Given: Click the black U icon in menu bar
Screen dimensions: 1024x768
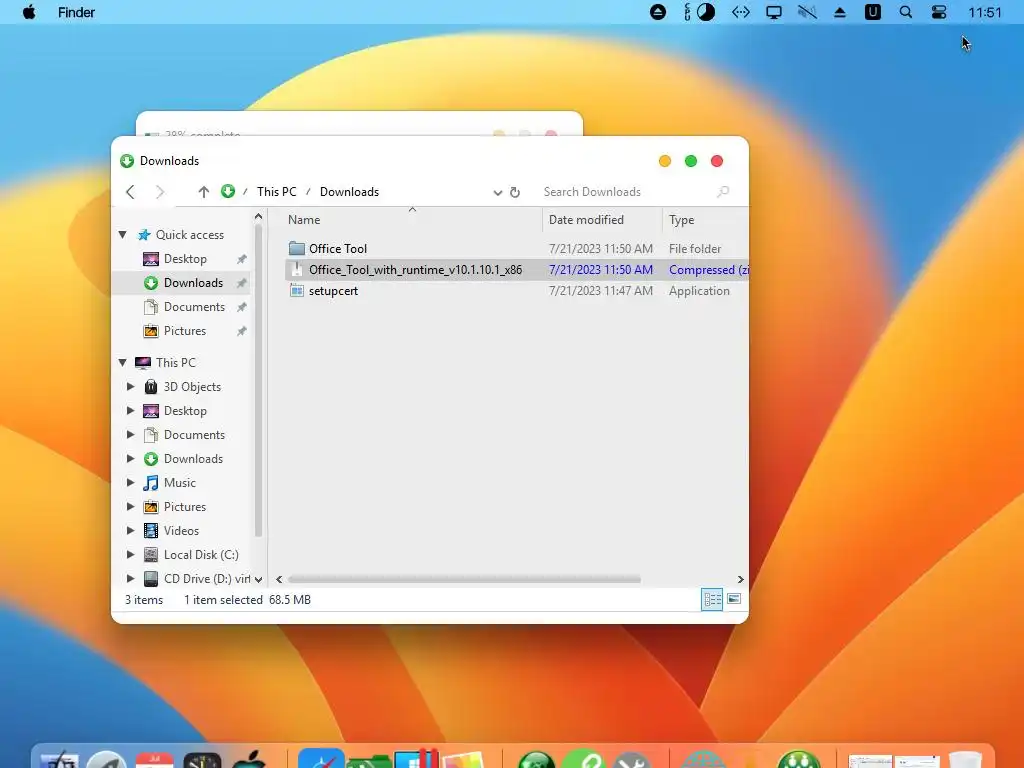Looking at the screenshot, I should pos(872,12).
